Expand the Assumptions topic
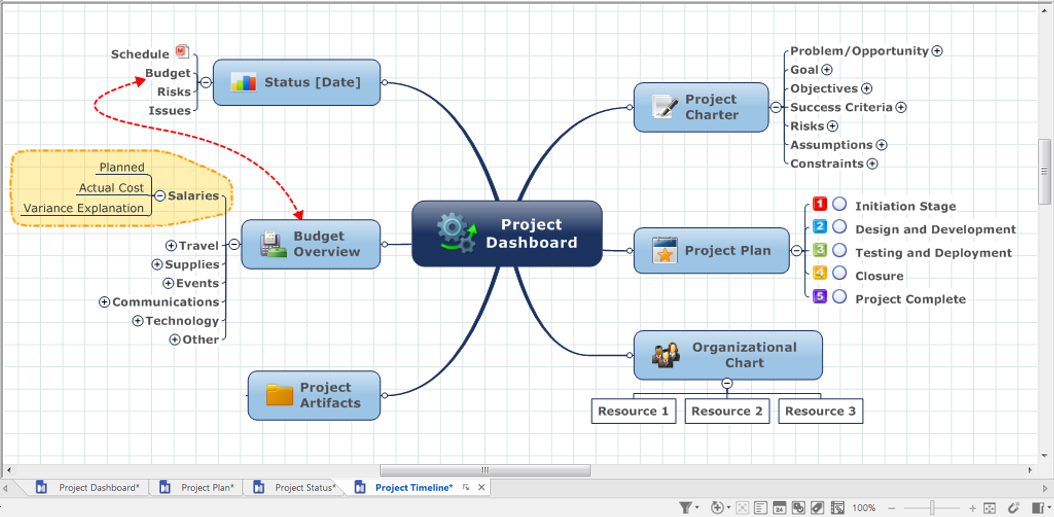 [881, 145]
